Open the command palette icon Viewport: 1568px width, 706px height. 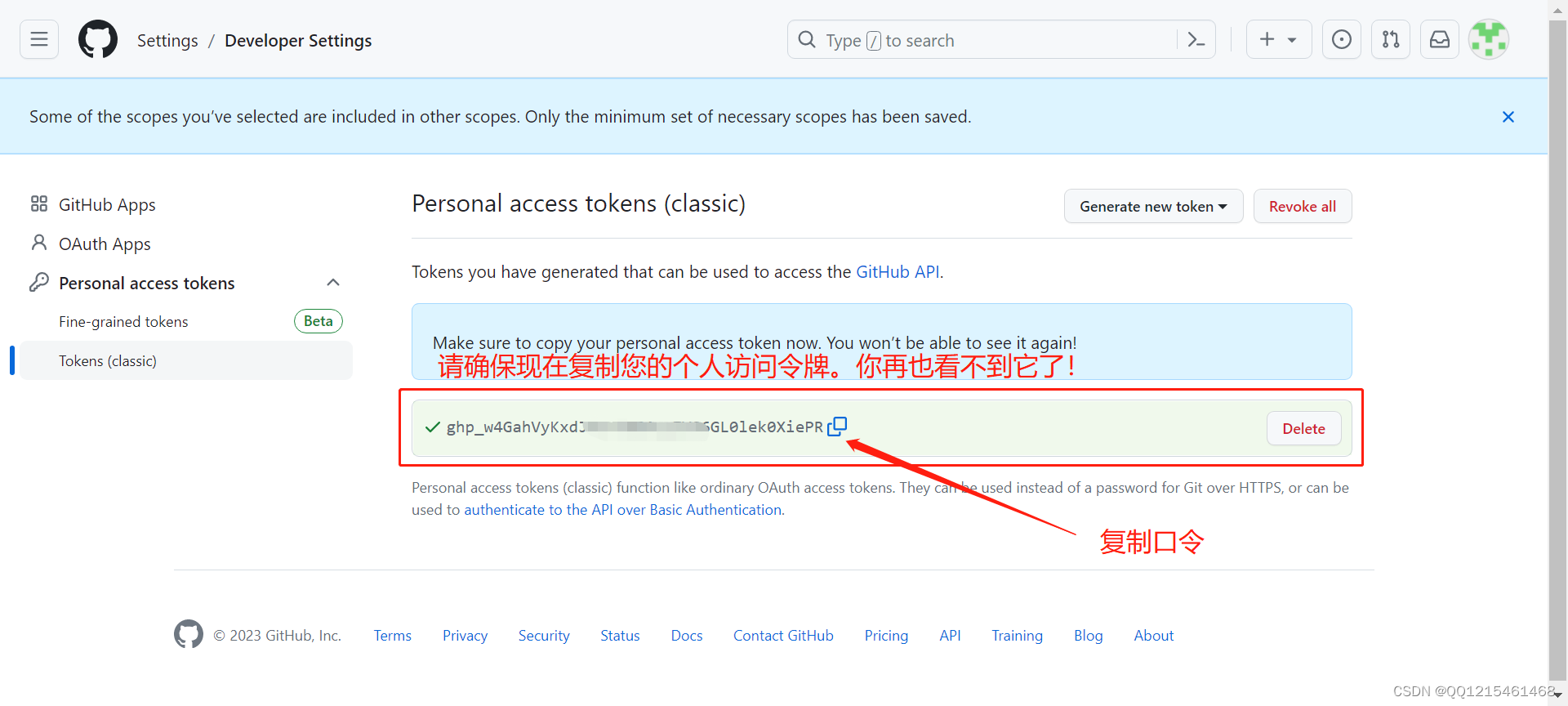(x=1196, y=39)
